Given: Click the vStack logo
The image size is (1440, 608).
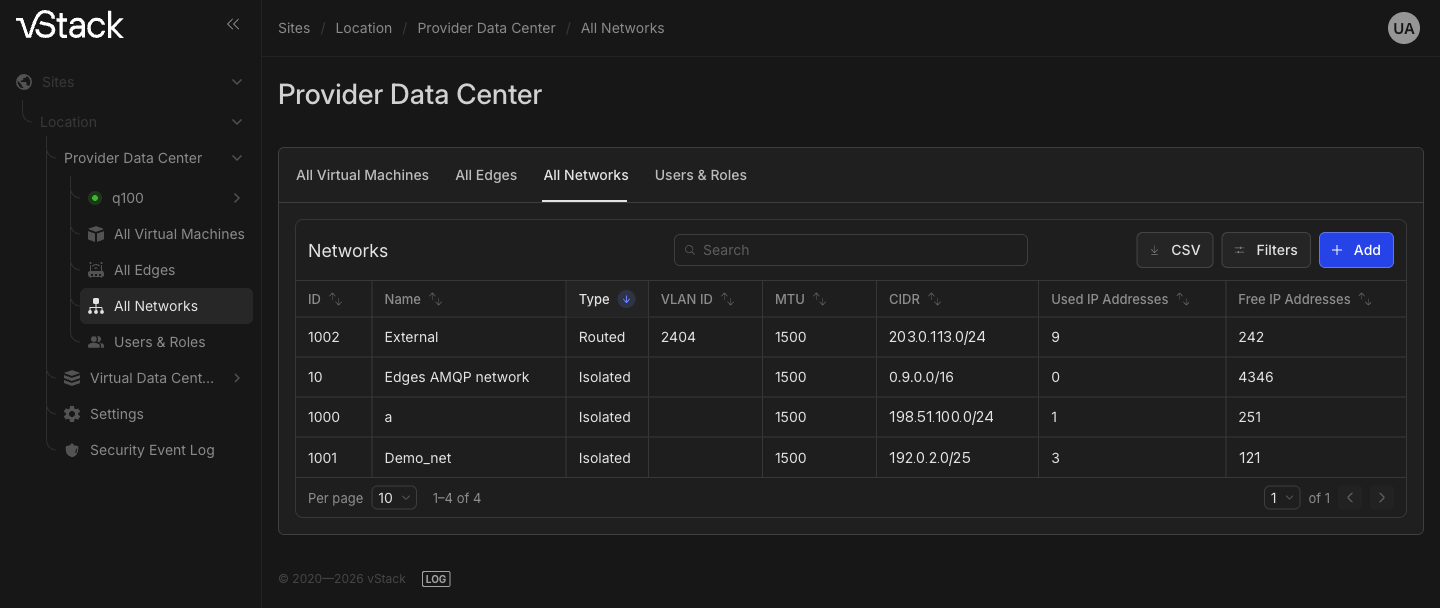Looking at the screenshot, I should click(x=70, y=25).
